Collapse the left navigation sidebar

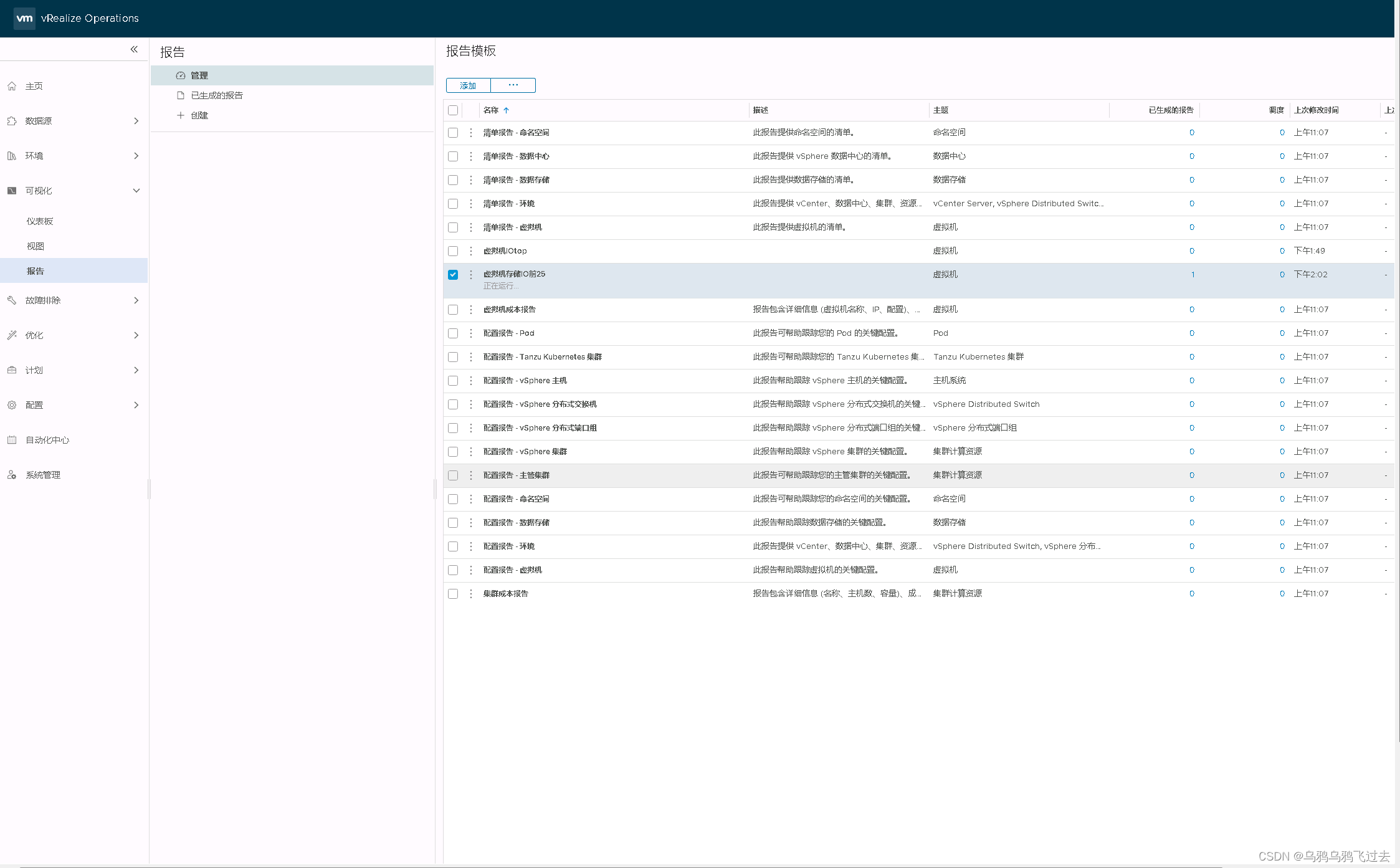click(x=134, y=49)
